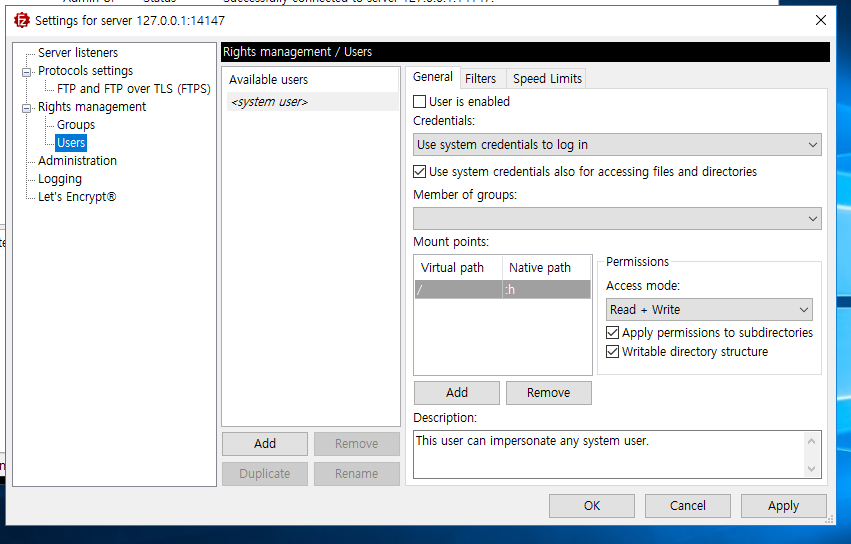Enable the 'User is enabled' checkbox
The image size is (851, 544).
(420, 102)
